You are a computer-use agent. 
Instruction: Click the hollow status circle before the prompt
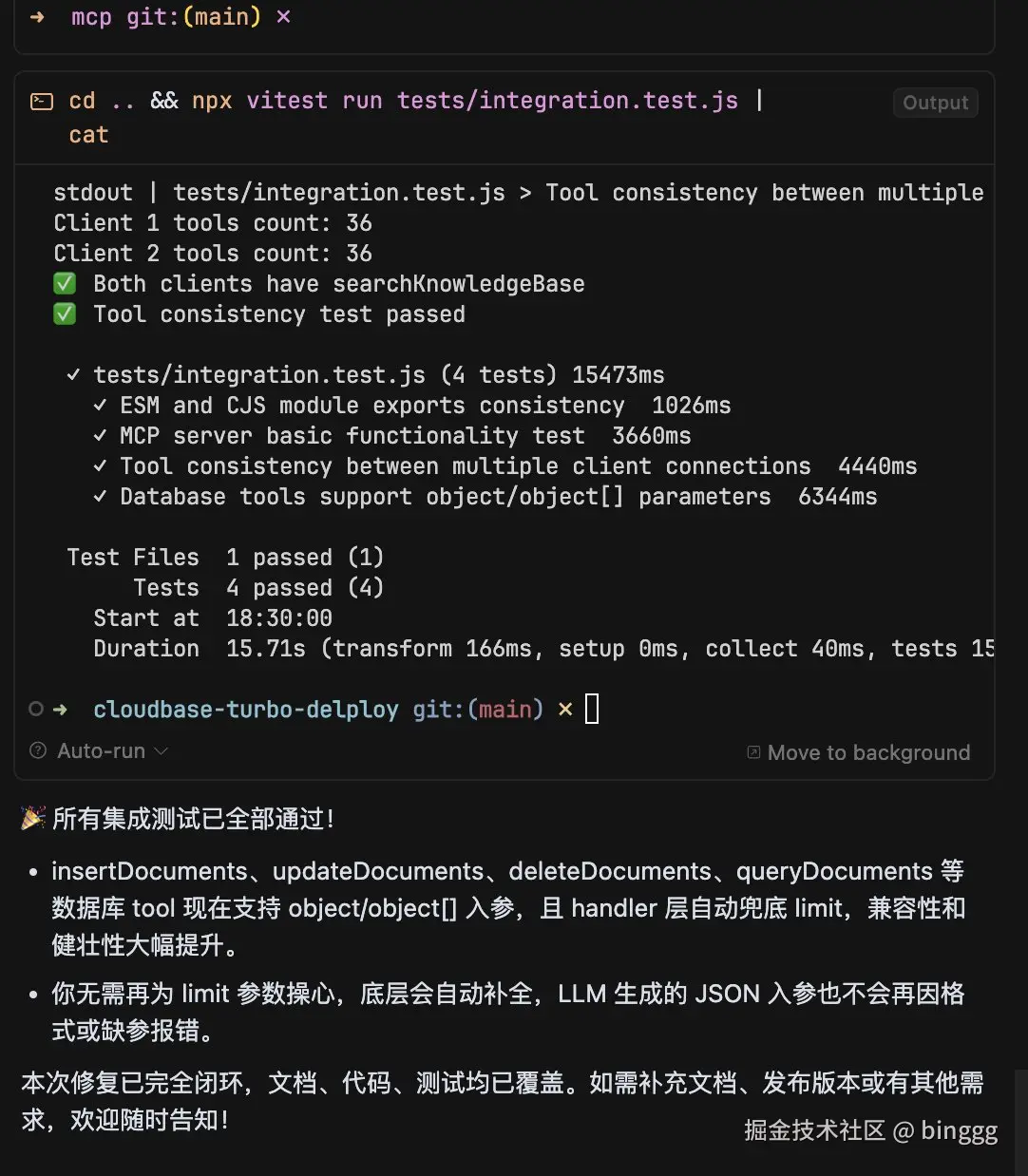click(36, 709)
